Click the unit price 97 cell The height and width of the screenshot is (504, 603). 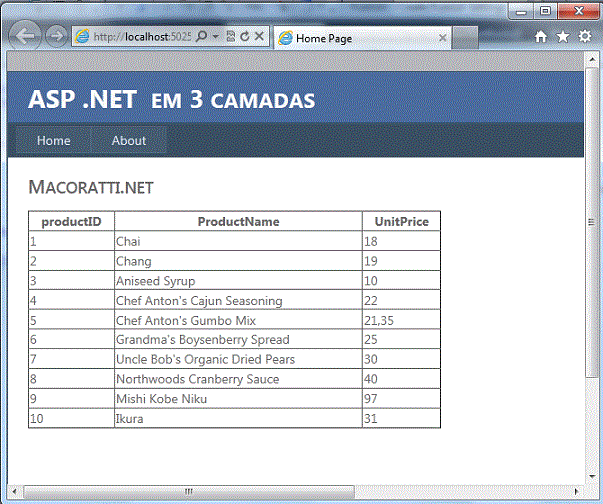401,398
